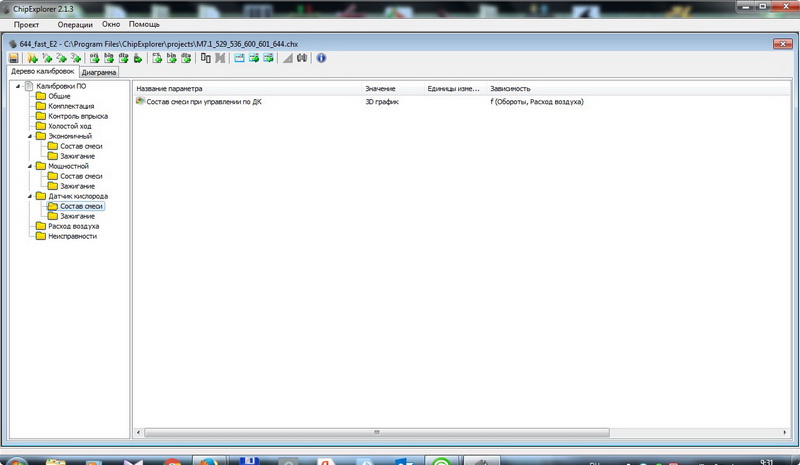The height and width of the screenshot is (465, 800).
Task: Click the Firefox icon in the taskbar
Action: coord(208,461)
